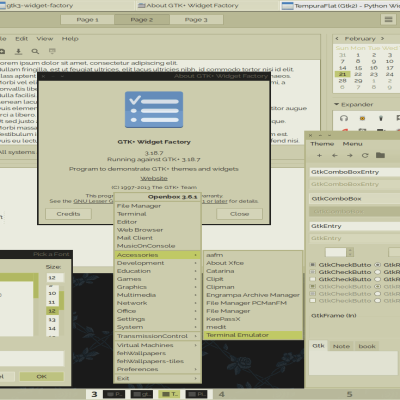The height and width of the screenshot is (400, 400).
Task: Click the magnifier search icon in toolbar
Action: pyautogui.click(x=35, y=51)
